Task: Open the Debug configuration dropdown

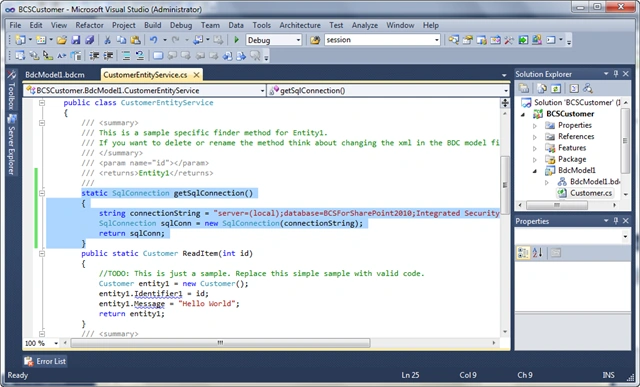Action: coord(298,40)
